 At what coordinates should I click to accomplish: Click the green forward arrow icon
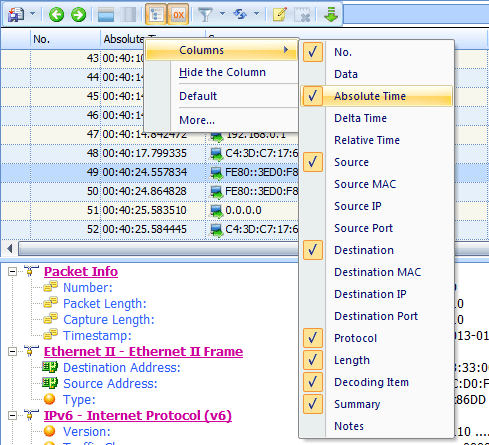(78, 15)
